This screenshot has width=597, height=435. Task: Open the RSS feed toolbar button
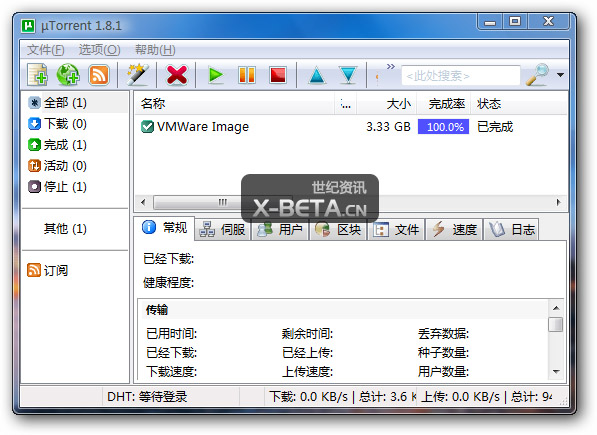(99, 75)
